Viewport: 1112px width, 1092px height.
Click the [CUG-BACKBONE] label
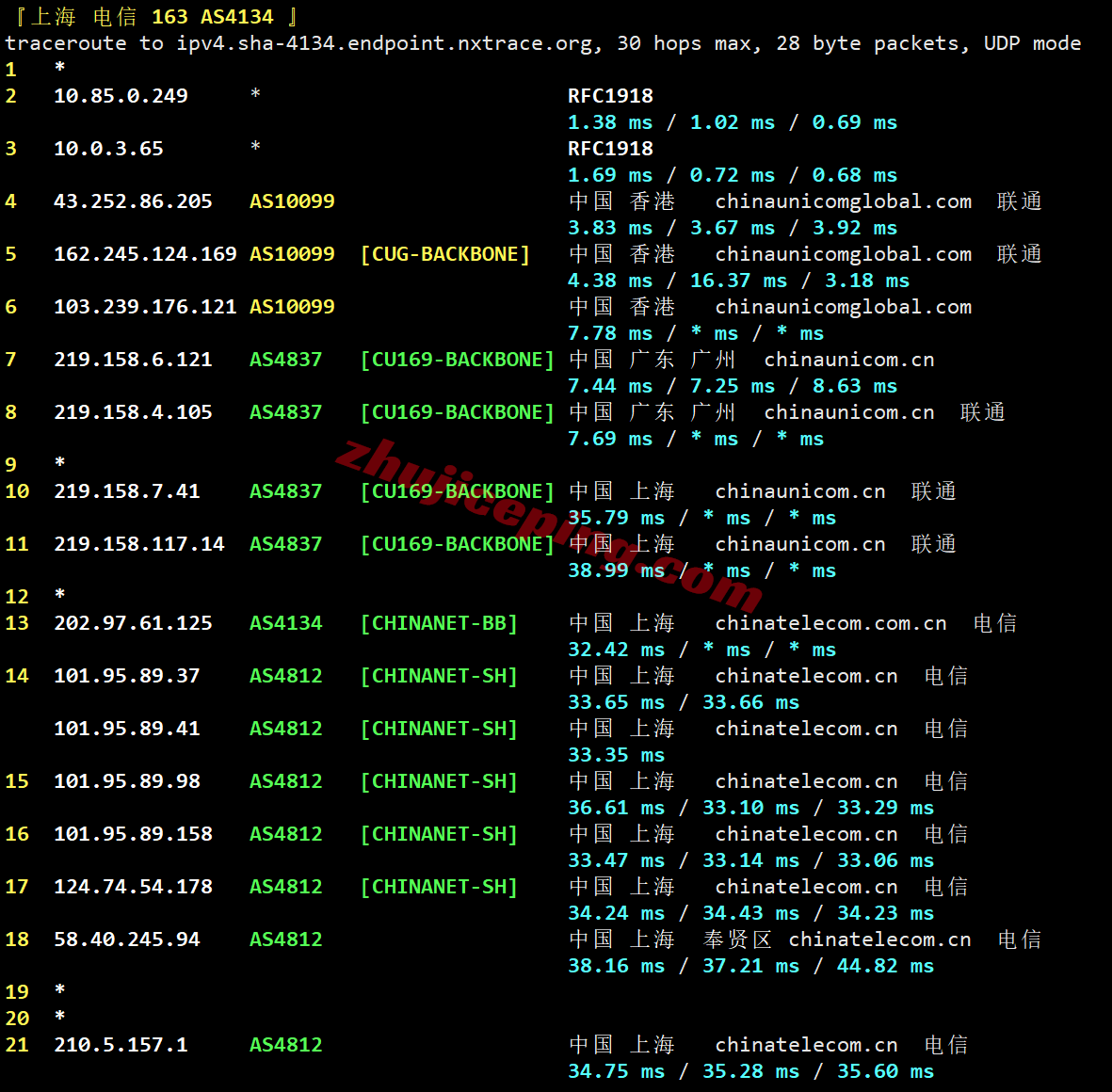(x=445, y=254)
